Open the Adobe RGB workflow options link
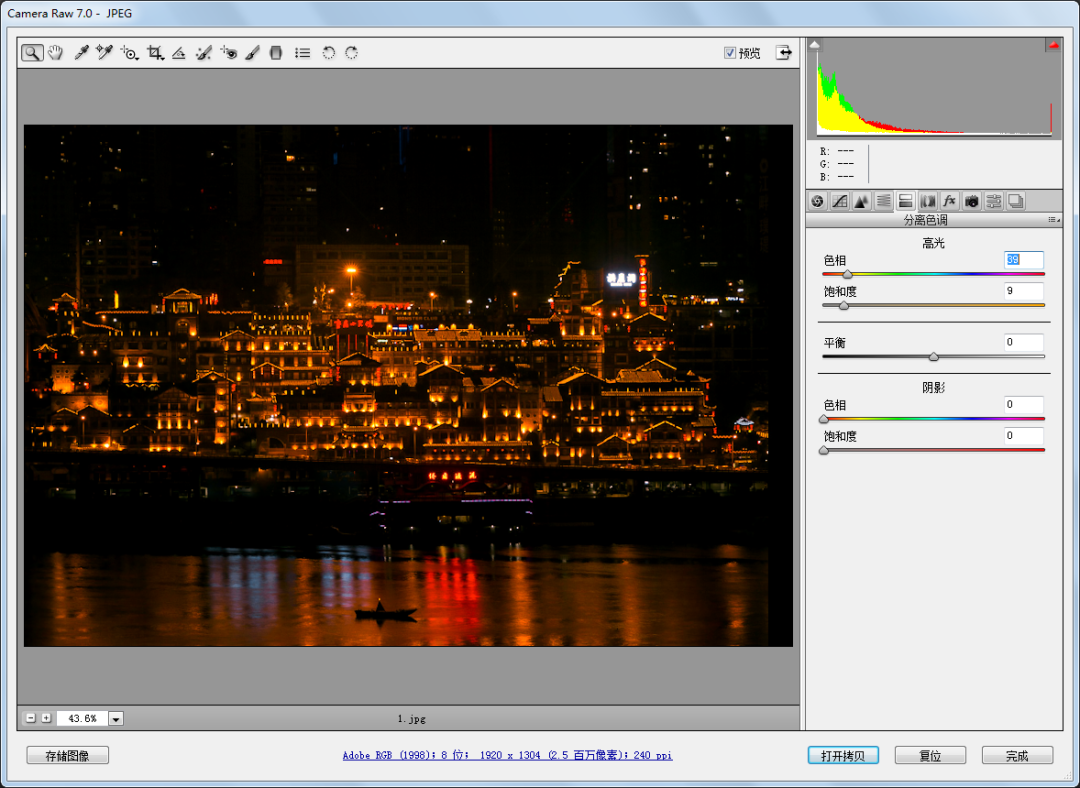This screenshot has width=1080, height=788. click(508, 755)
